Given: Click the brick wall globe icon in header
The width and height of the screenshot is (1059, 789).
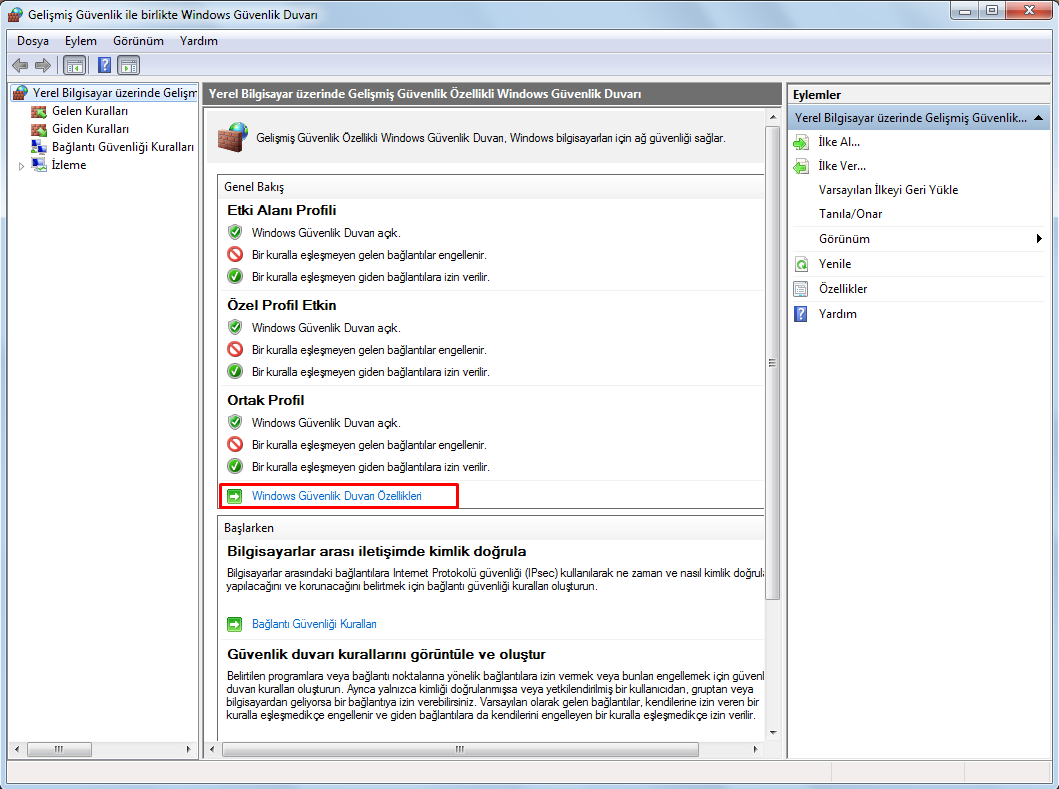Looking at the screenshot, I should click(x=233, y=137).
